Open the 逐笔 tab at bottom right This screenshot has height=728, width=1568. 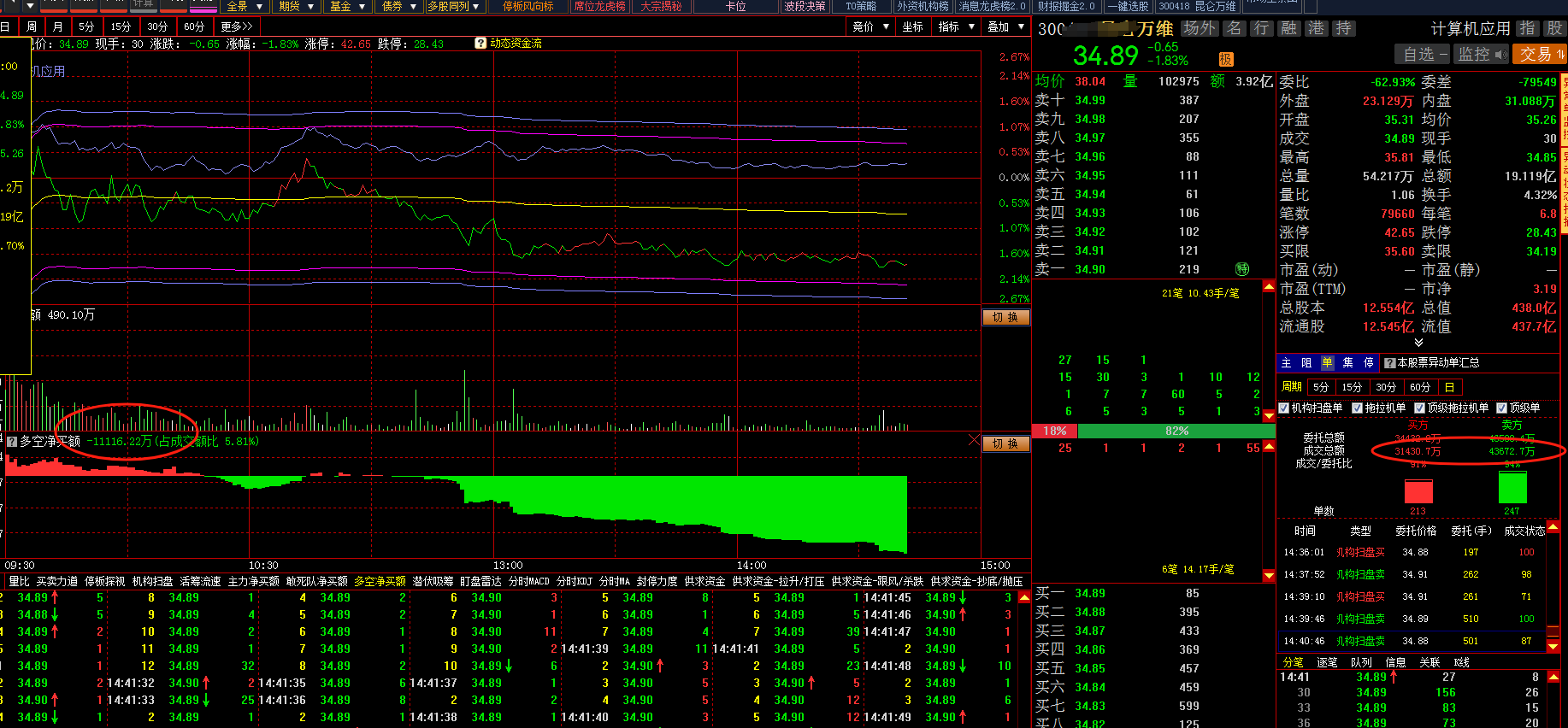pos(1327,662)
